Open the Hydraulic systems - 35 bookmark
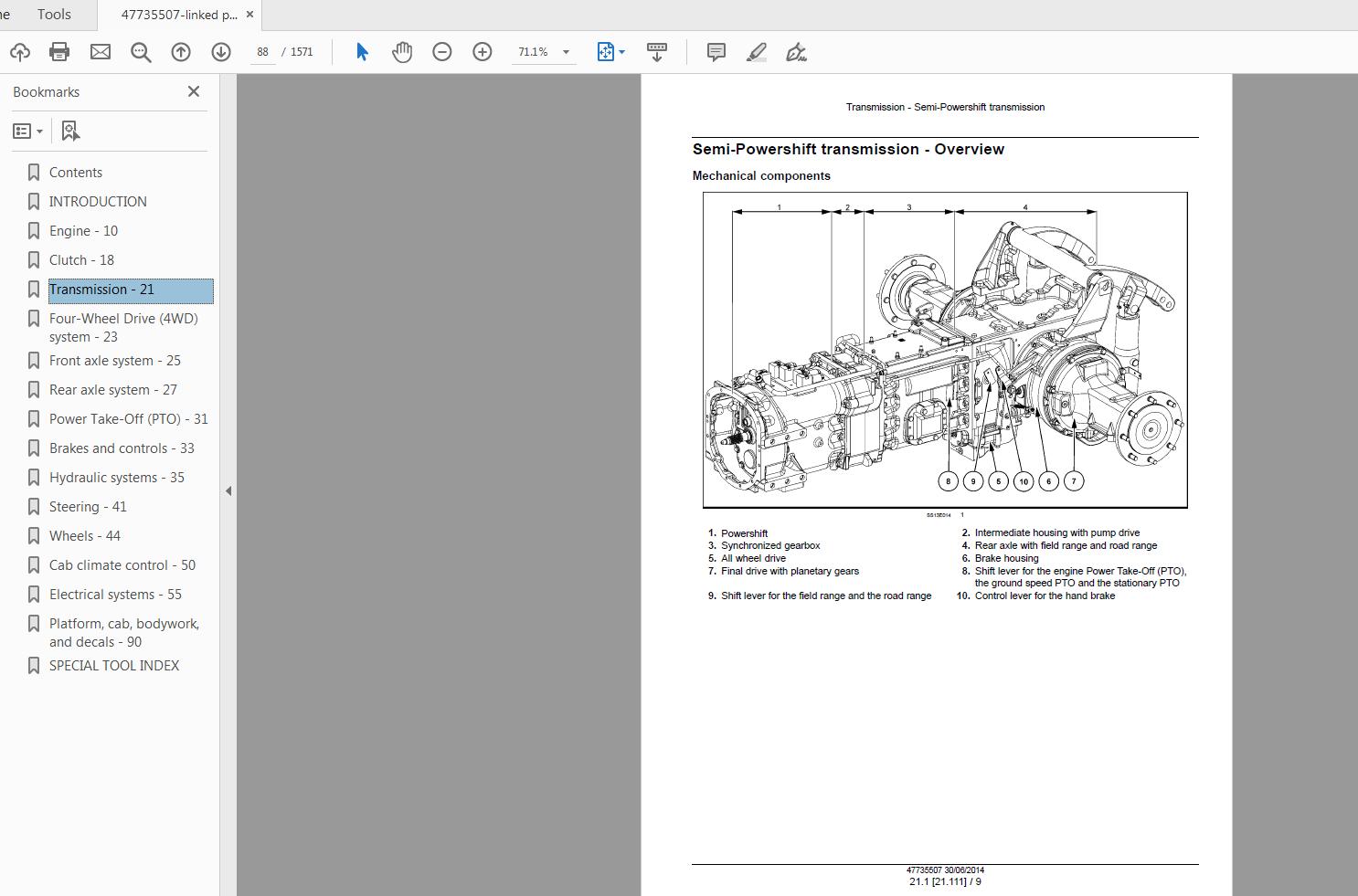1358x896 pixels. pos(116,477)
